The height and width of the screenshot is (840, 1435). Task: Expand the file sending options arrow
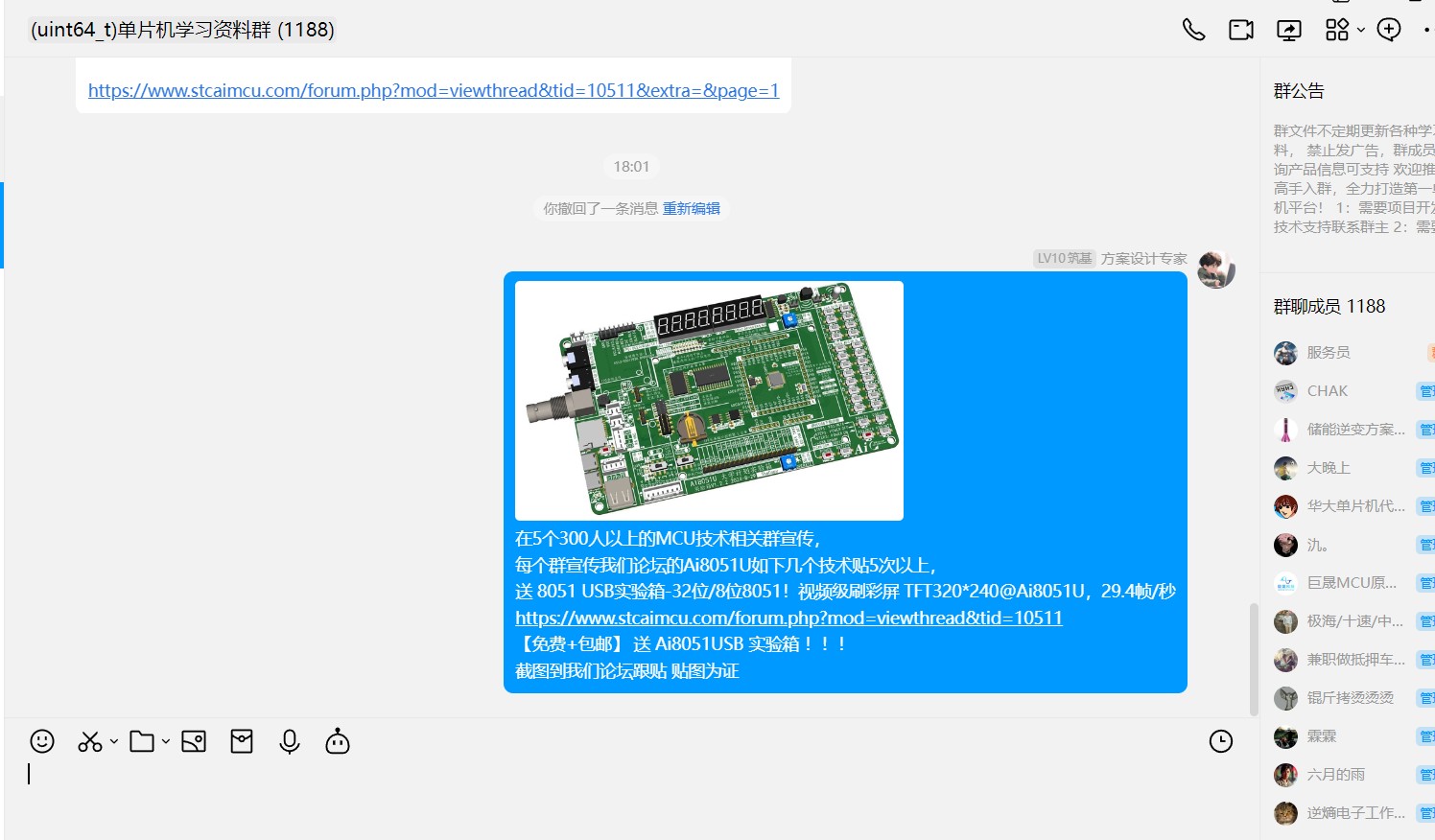pos(166,741)
